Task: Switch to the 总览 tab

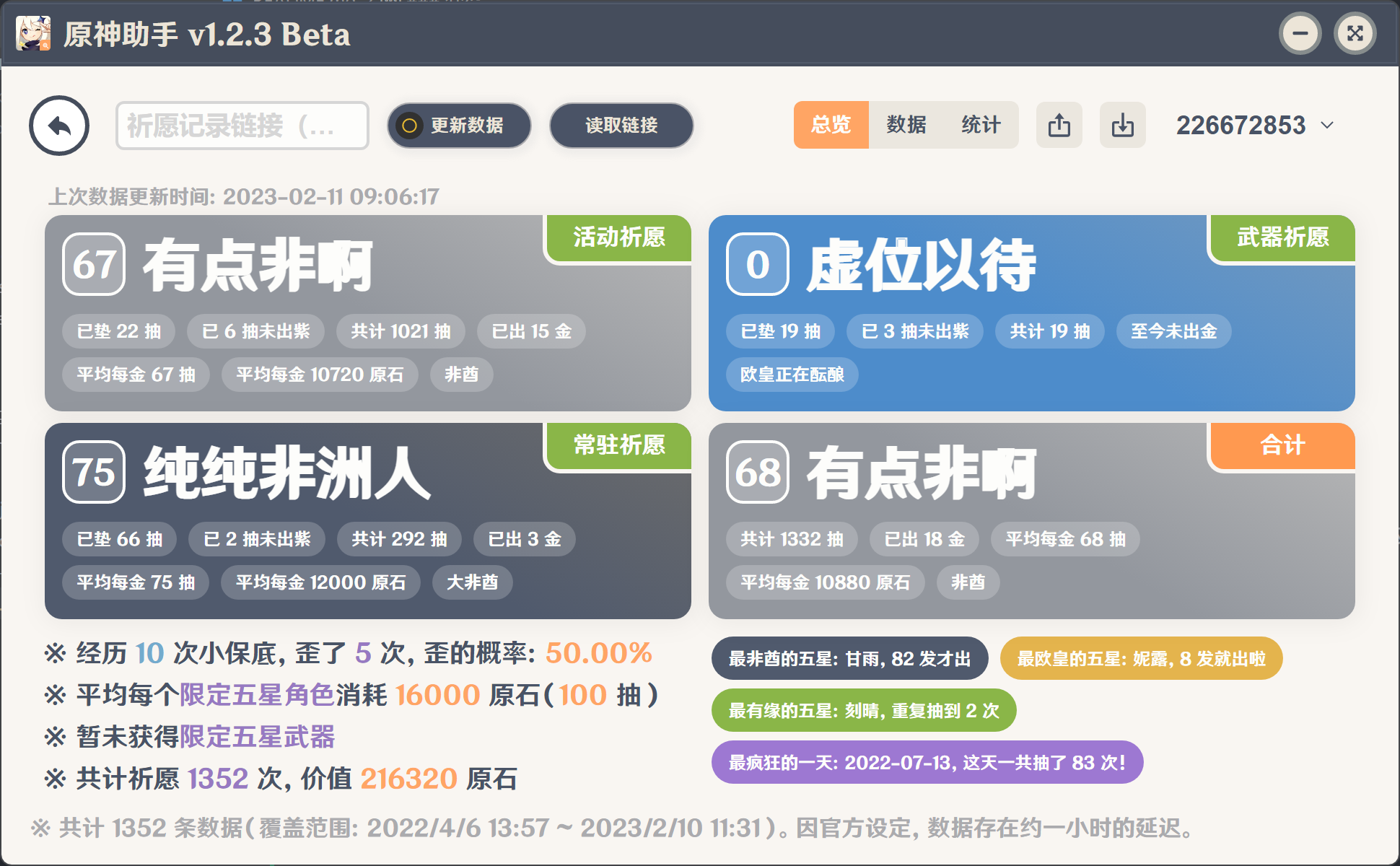Action: [x=831, y=125]
